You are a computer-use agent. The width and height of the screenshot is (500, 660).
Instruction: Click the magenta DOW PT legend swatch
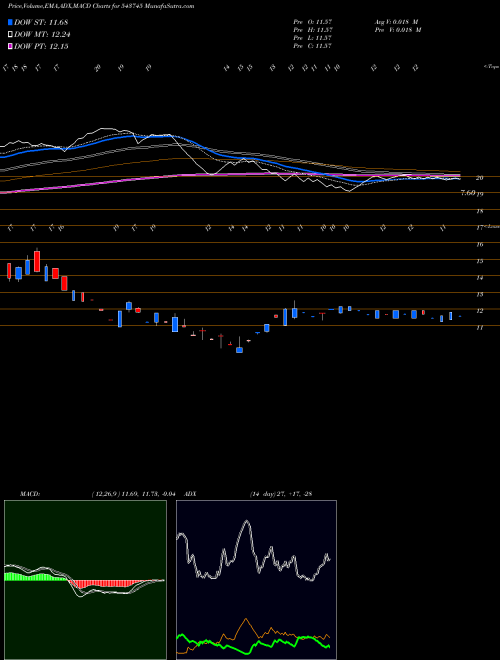(10, 47)
